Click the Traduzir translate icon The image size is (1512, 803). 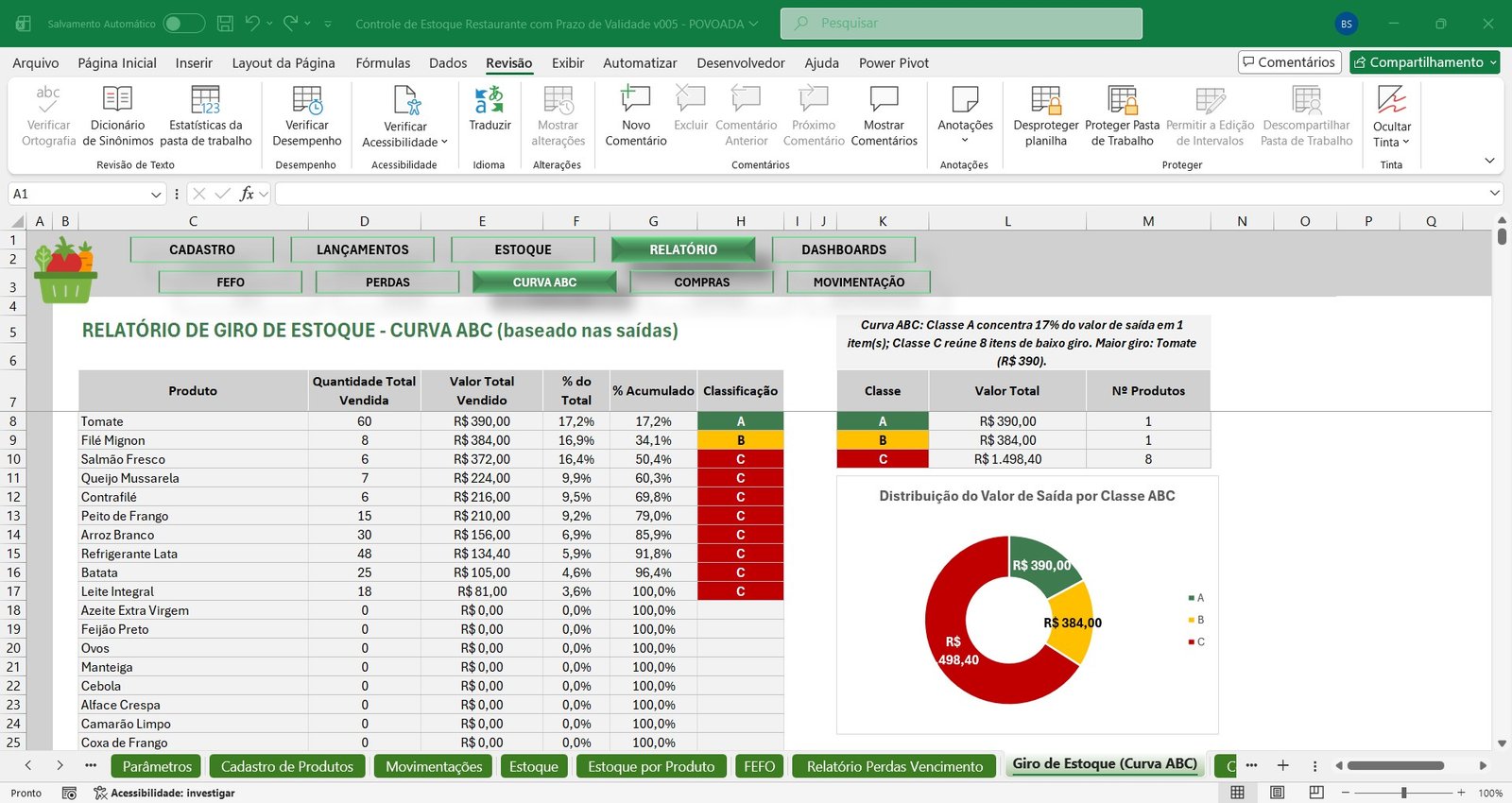click(x=490, y=99)
